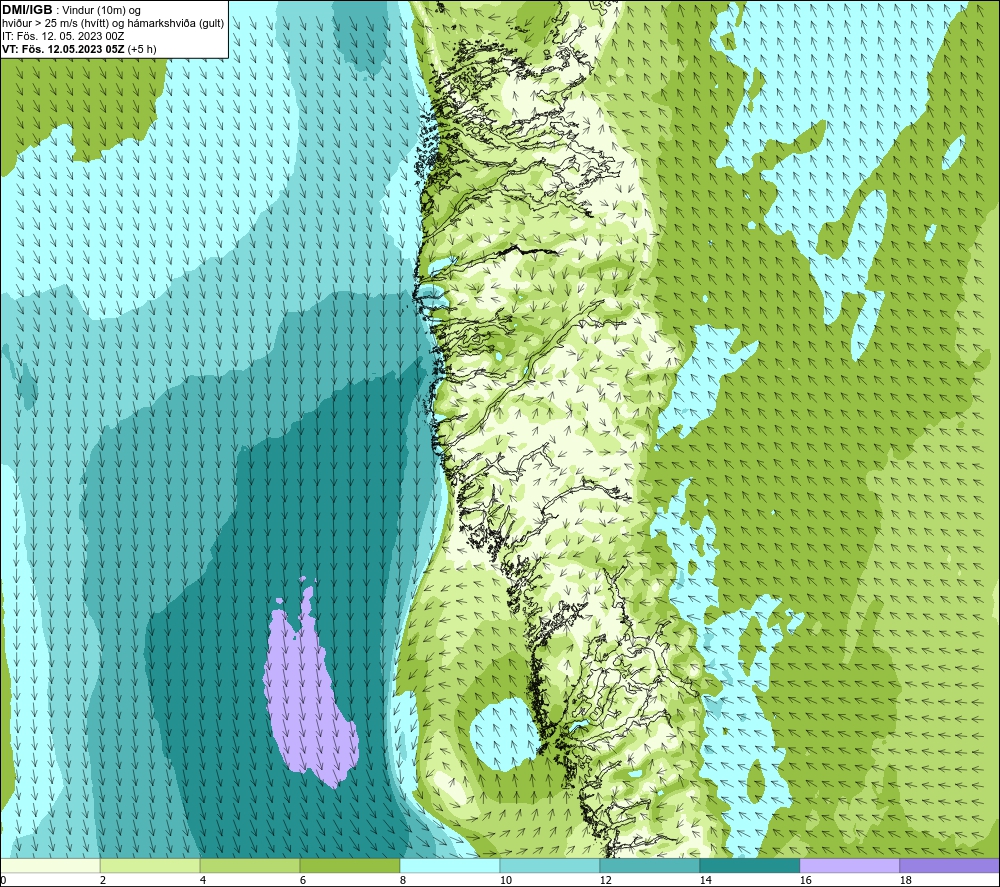Click the 6–8 m/s olive green legend swatch
The image size is (1000, 887).
tap(349, 866)
